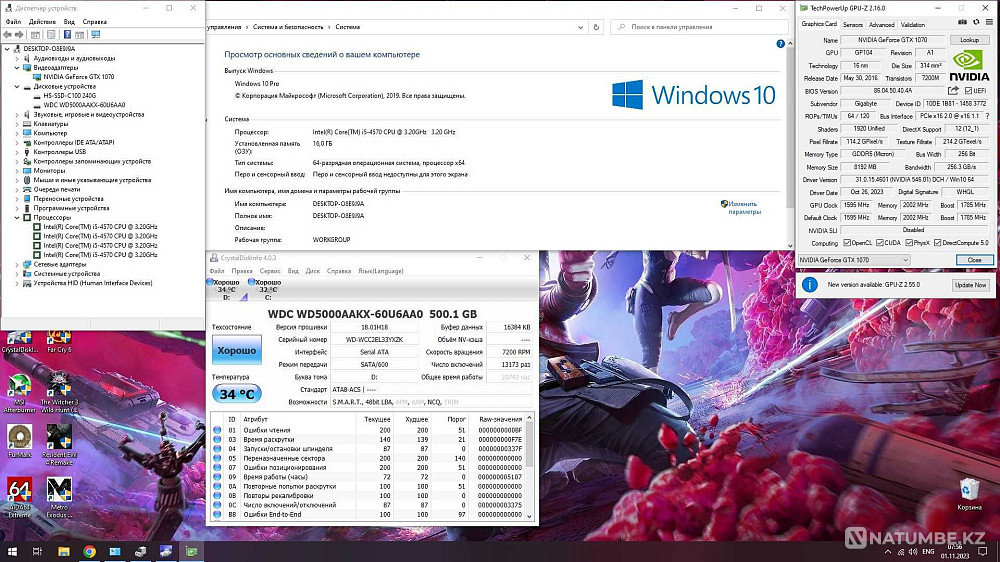
Task: Click the blue help icon in System window
Action: point(781,44)
